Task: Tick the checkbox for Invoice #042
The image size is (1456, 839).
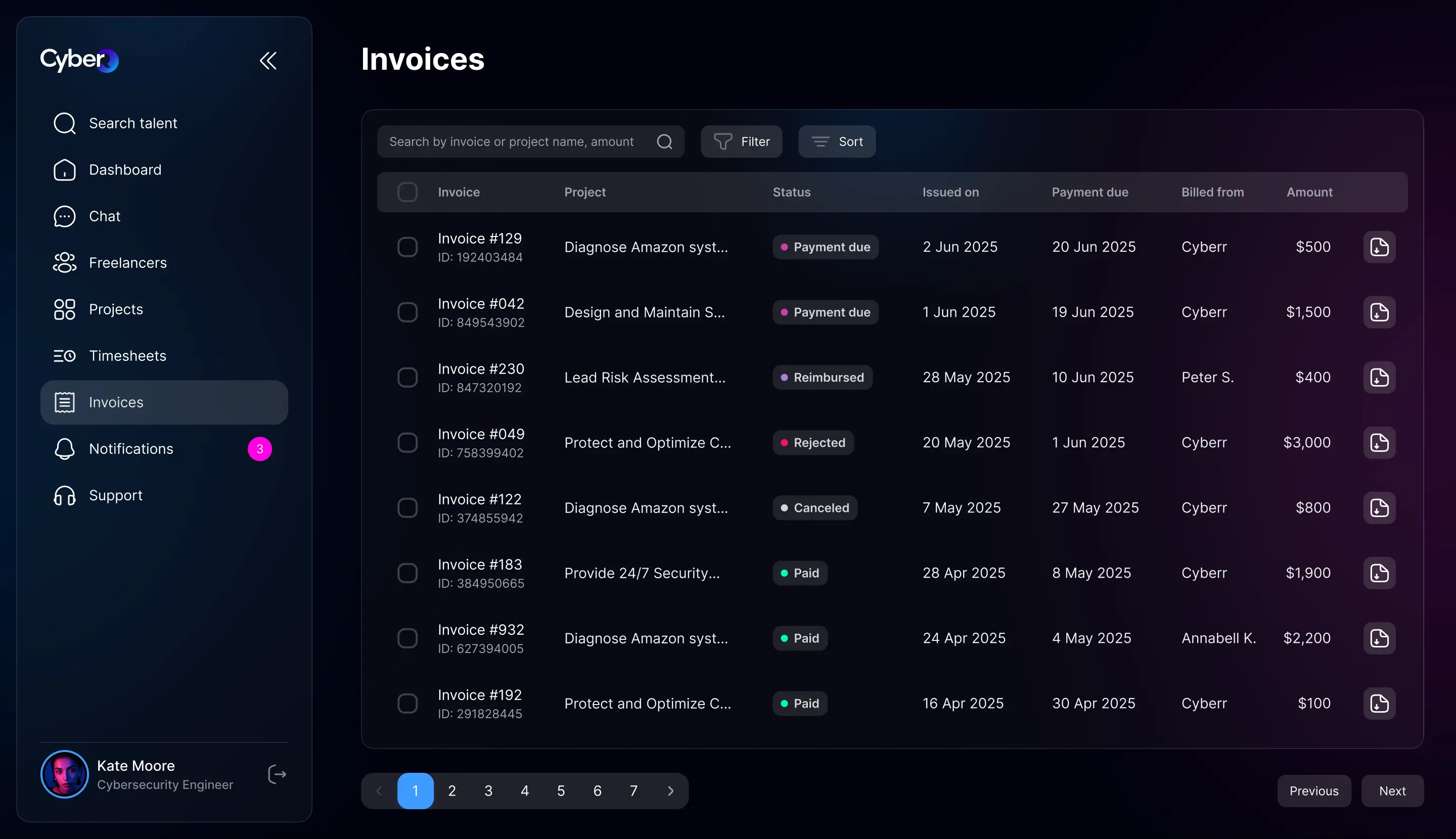Action: click(407, 312)
